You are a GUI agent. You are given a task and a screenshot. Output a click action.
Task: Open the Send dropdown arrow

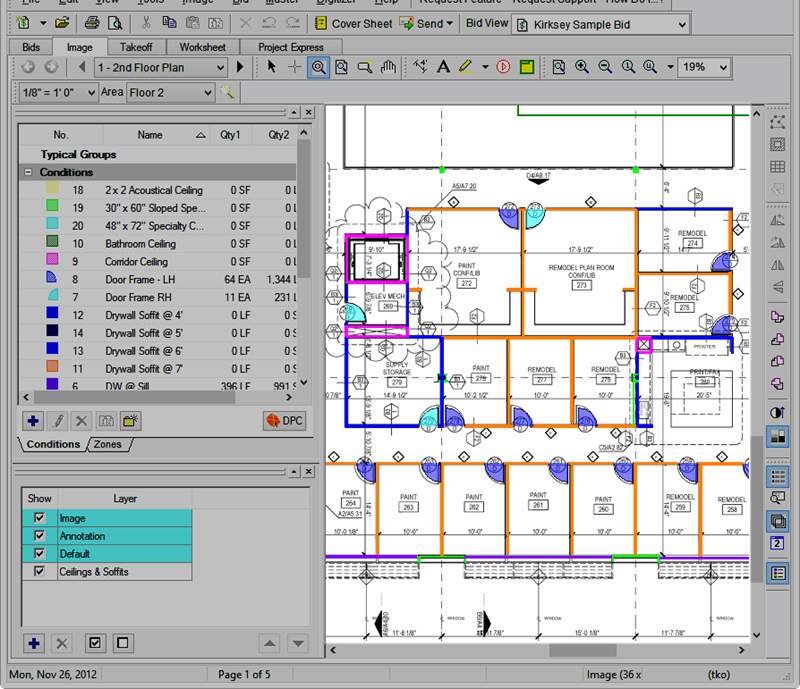[x=449, y=23]
